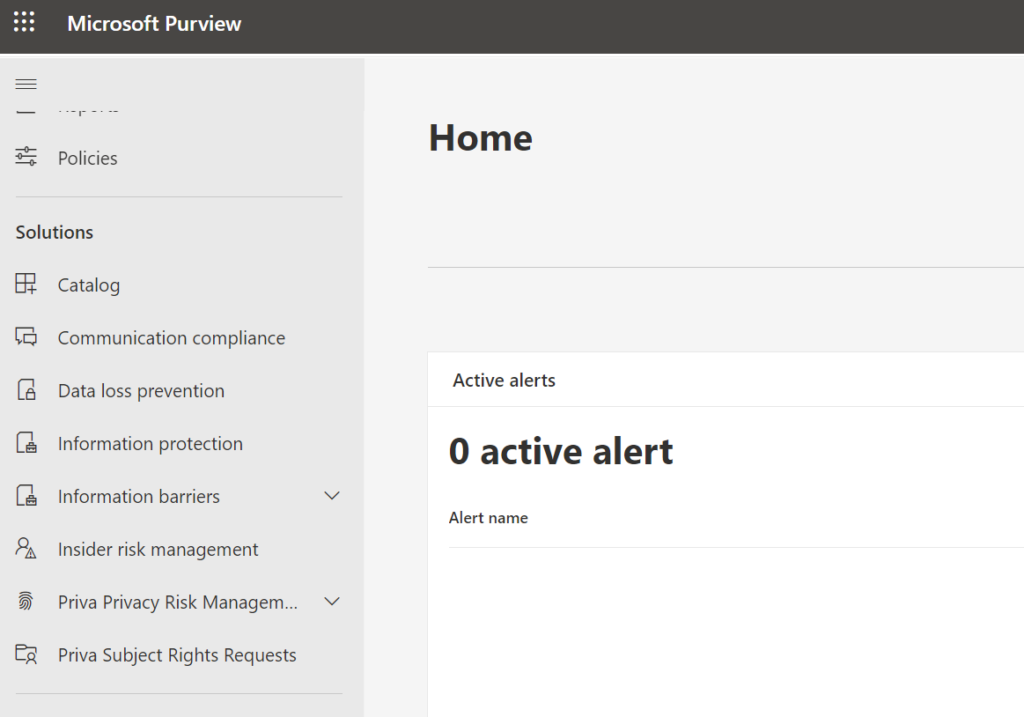Viewport: 1024px width, 717px height.
Task: Expand the Information barriers chevron
Action: [x=332, y=496]
